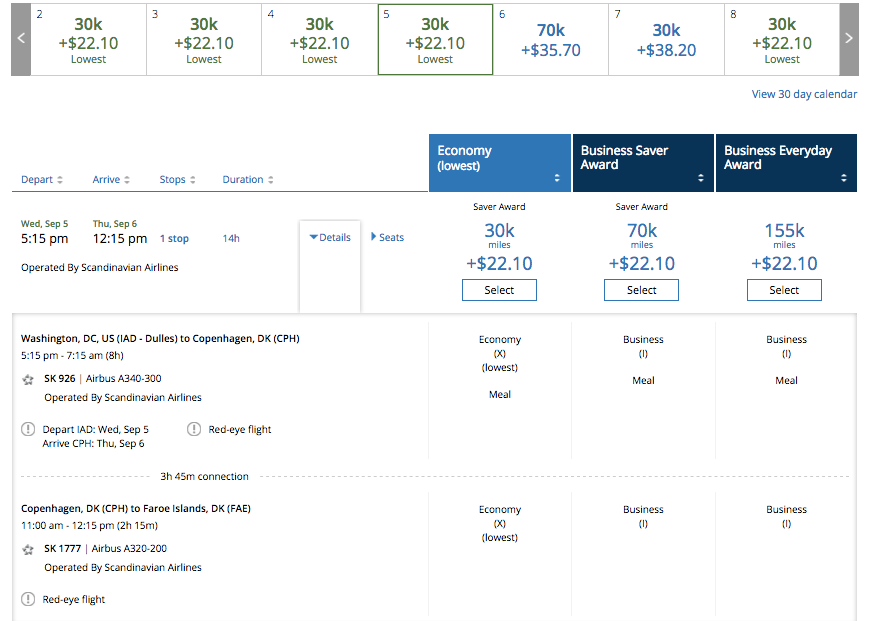Viewport: 872px width, 621px height.
Task: Switch to Business Saver Award column
Action: click(642, 163)
